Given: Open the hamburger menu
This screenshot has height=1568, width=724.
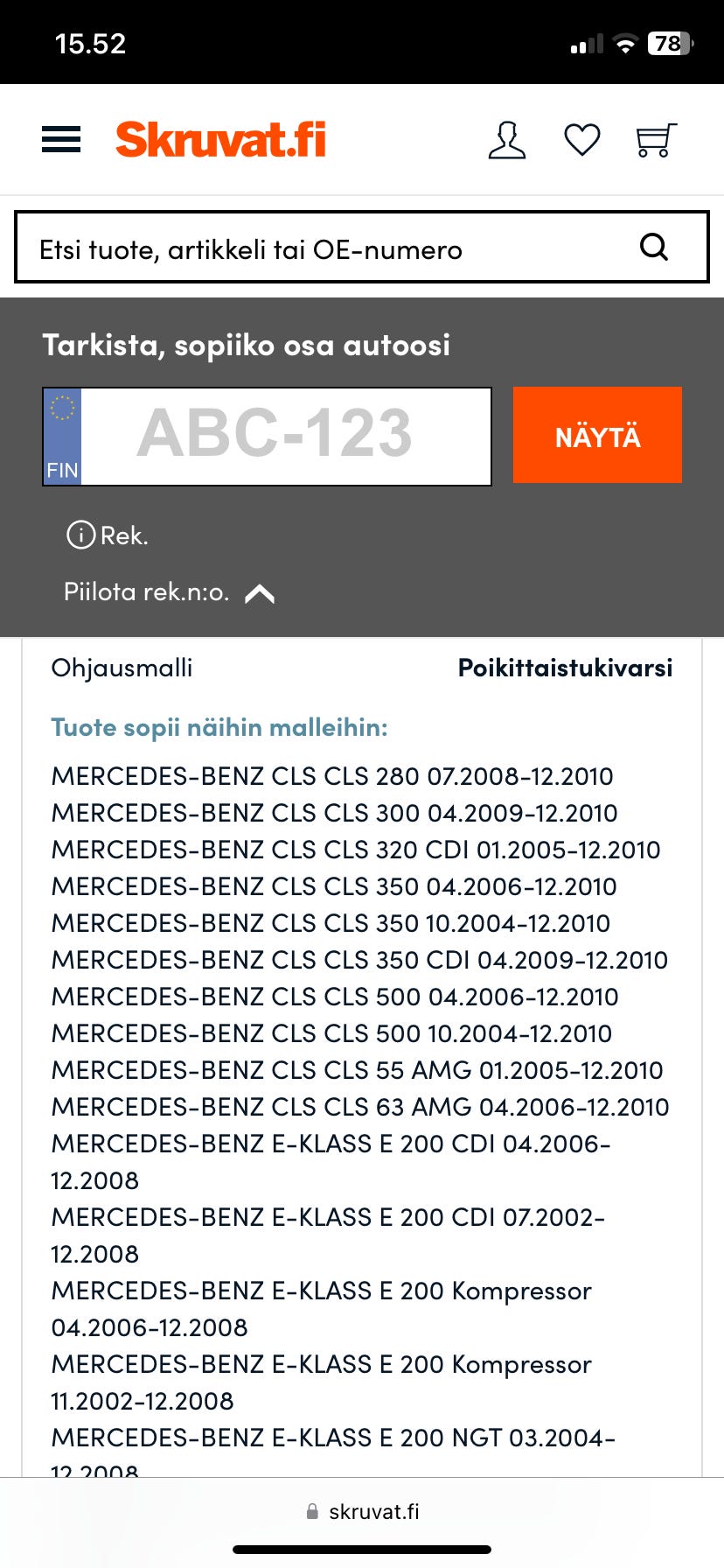Looking at the screenshot, I should click(61, 140).
